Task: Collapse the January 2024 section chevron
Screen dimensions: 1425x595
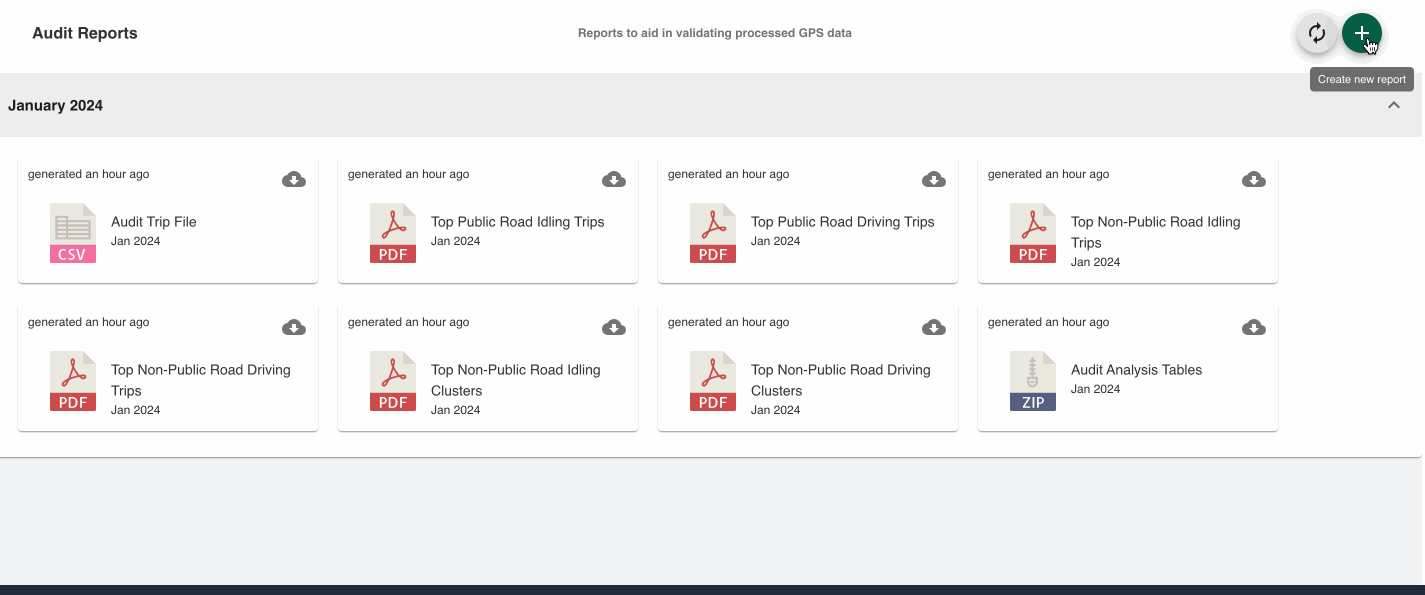Action: point(1393,106)
